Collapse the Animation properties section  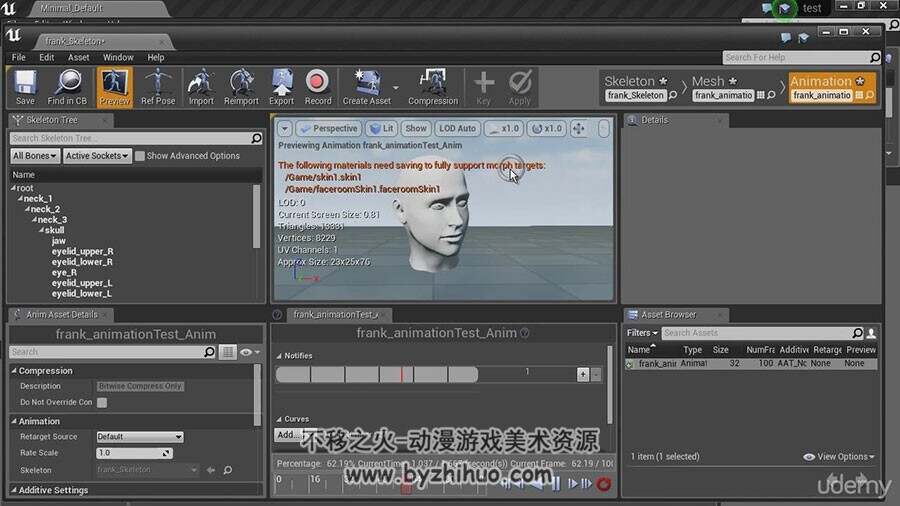pos(14,421)
